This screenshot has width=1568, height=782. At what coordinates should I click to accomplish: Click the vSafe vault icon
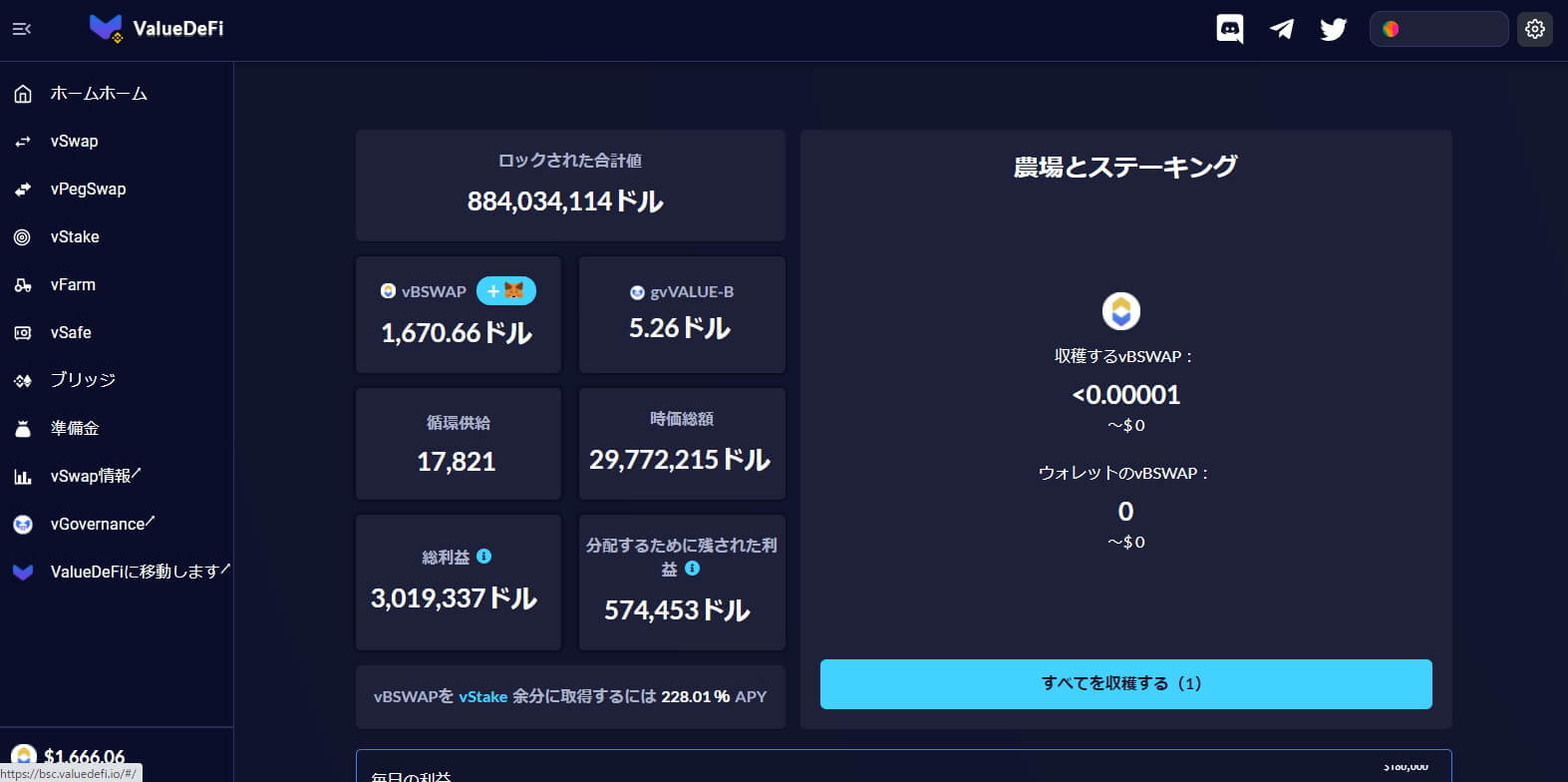coord(23,333)
